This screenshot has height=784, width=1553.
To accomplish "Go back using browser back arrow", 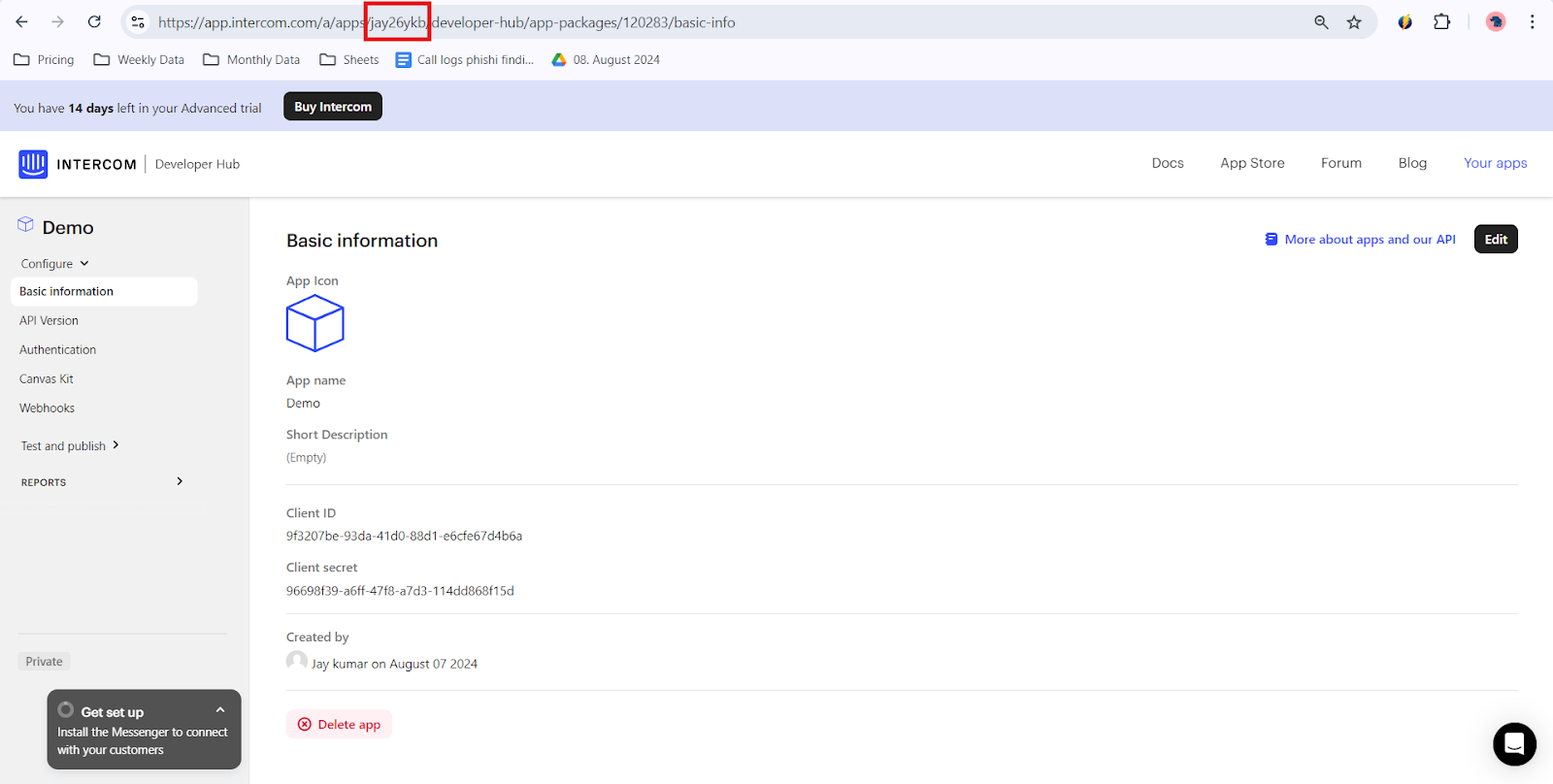I will tap(21, 21).
